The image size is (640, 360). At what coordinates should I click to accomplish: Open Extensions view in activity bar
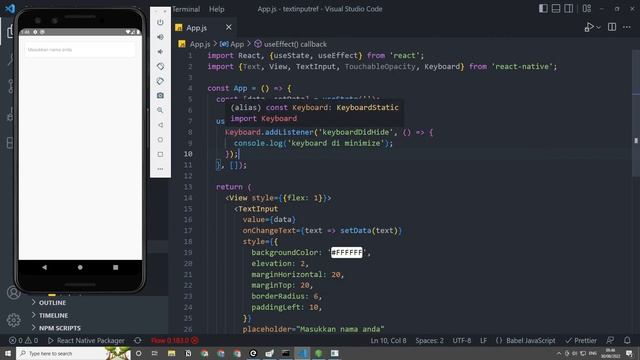pos(10,143)
